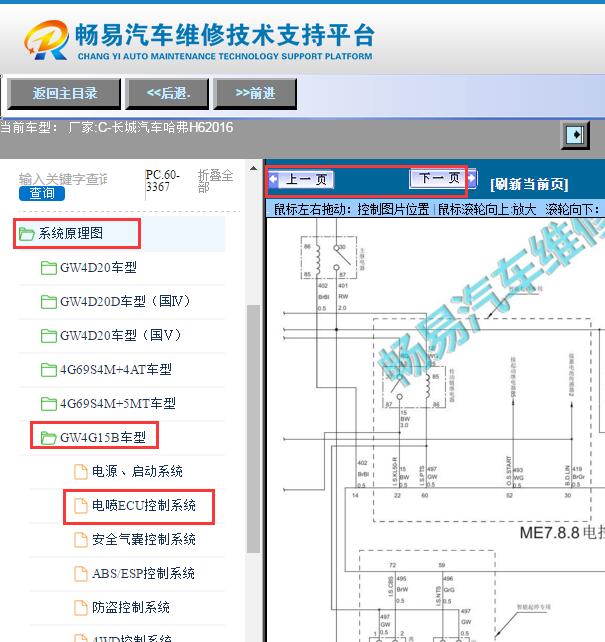Click the right arrow icon beside 下一页
This screenshot has width=605, height=642.
coord(472,178)
